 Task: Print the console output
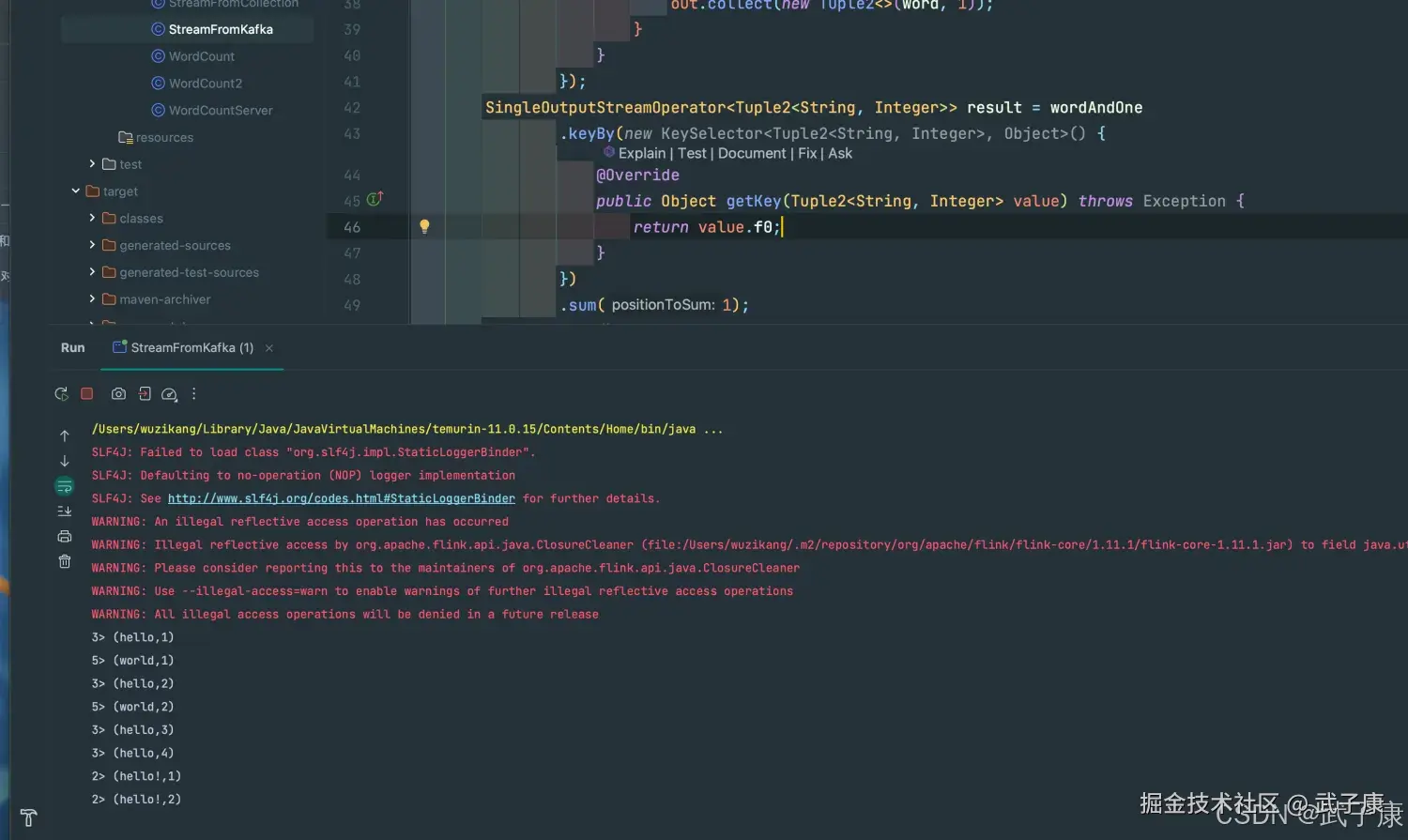[x=65, y=537]
